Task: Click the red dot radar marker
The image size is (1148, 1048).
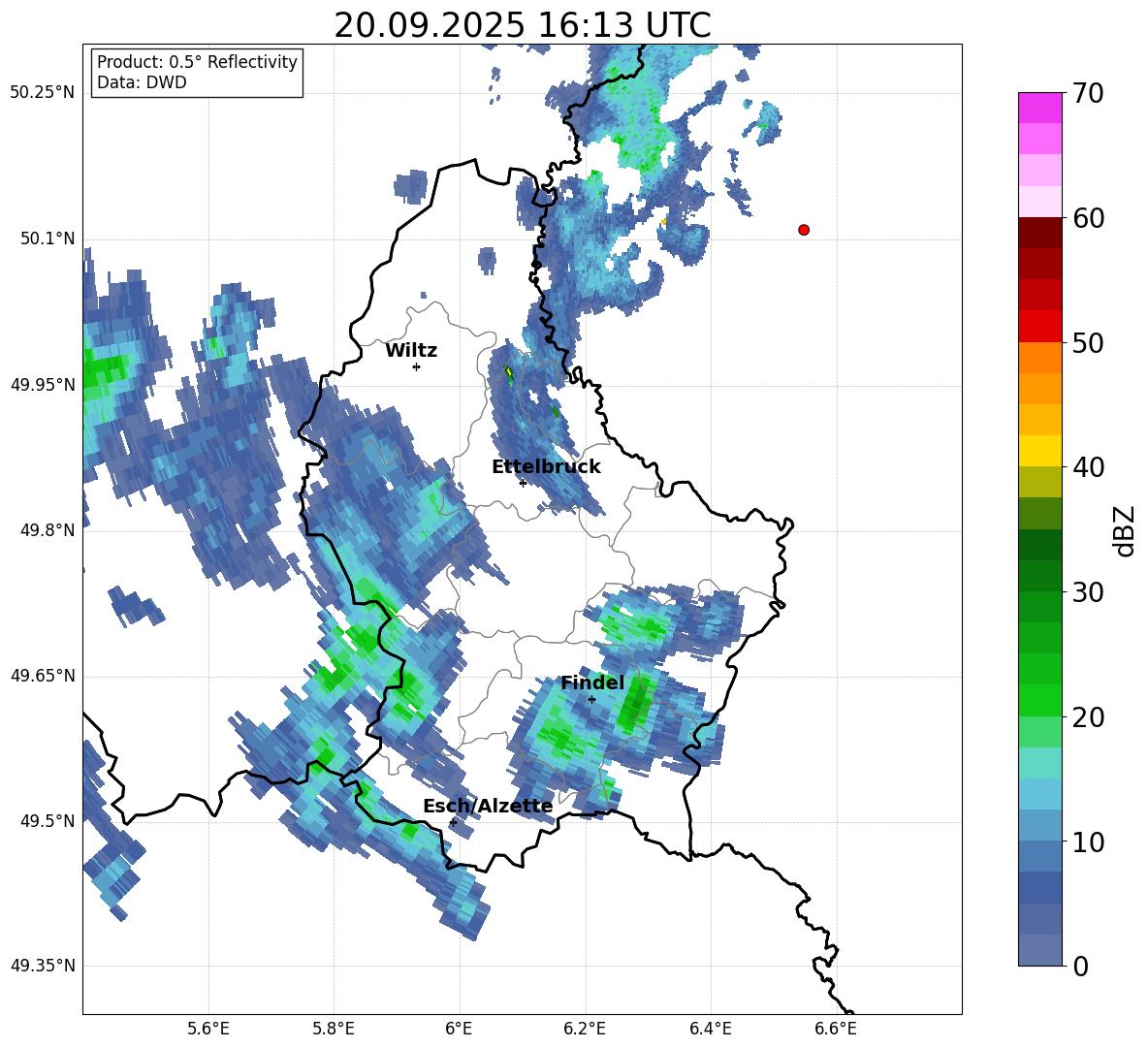Action: (803, 230)
